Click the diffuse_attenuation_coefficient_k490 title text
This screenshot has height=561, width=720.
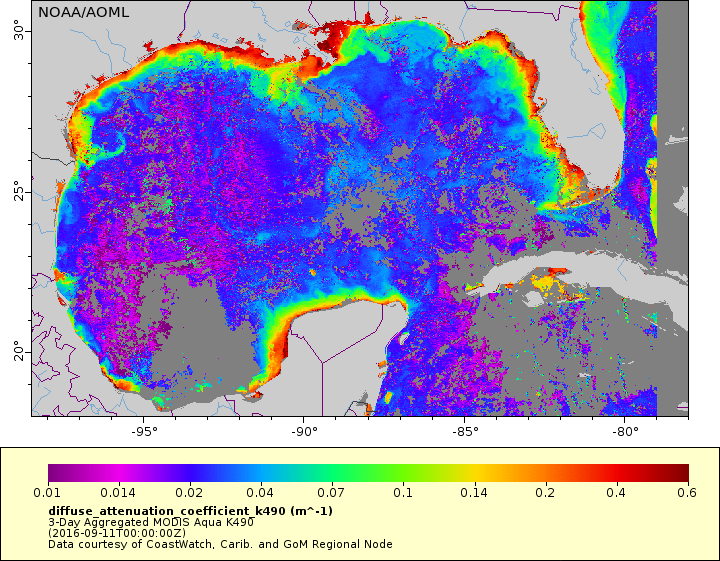click(x=190, y=511)
